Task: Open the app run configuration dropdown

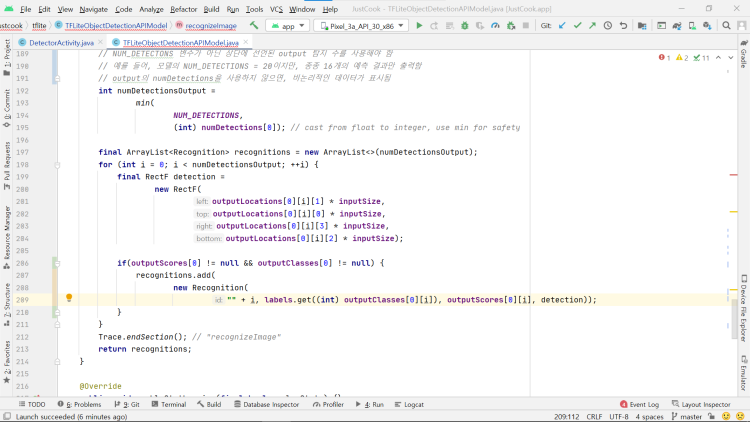Action: coord(288,25)
